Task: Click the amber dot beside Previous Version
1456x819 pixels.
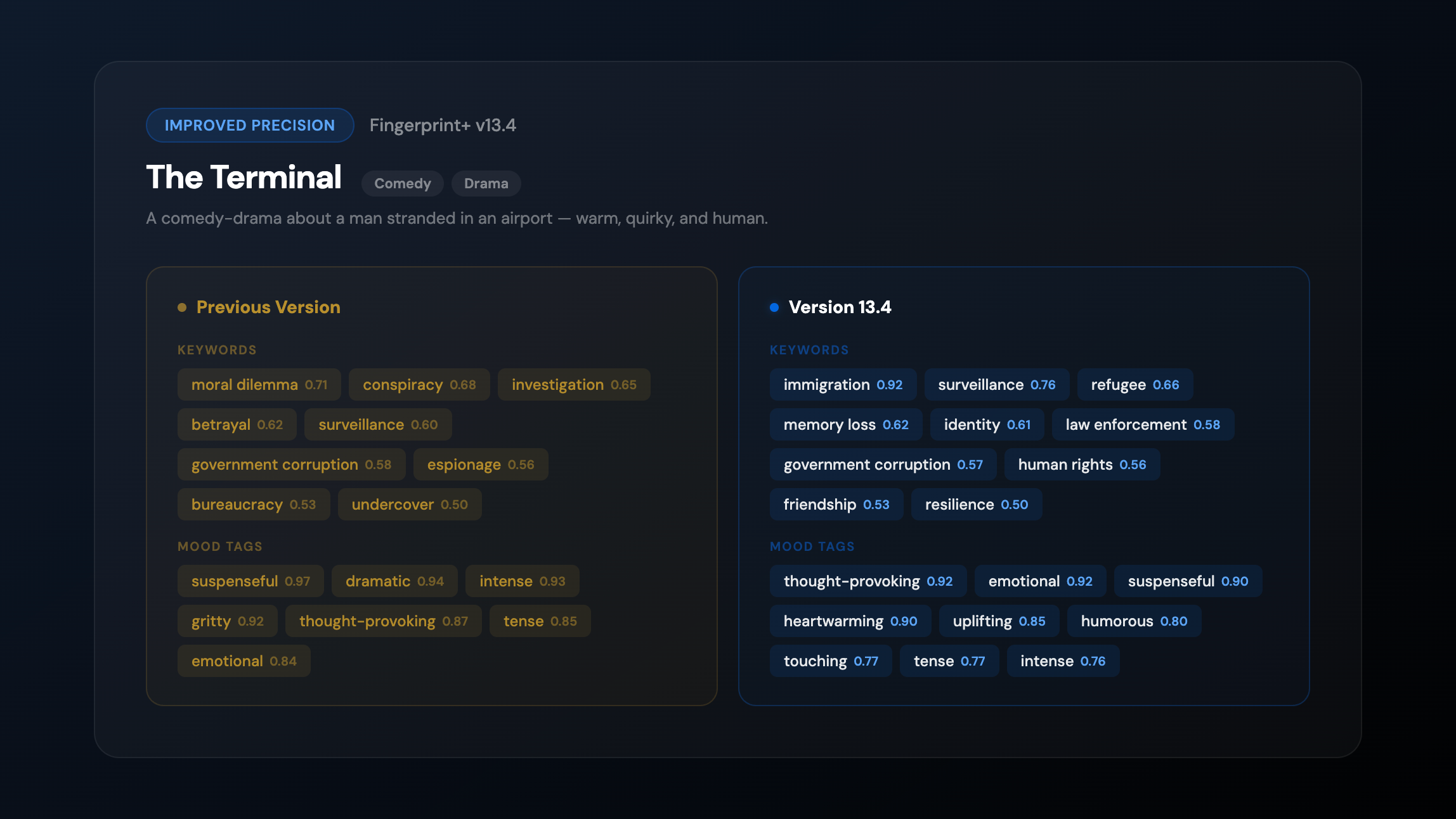Action: tap(182, 307)
